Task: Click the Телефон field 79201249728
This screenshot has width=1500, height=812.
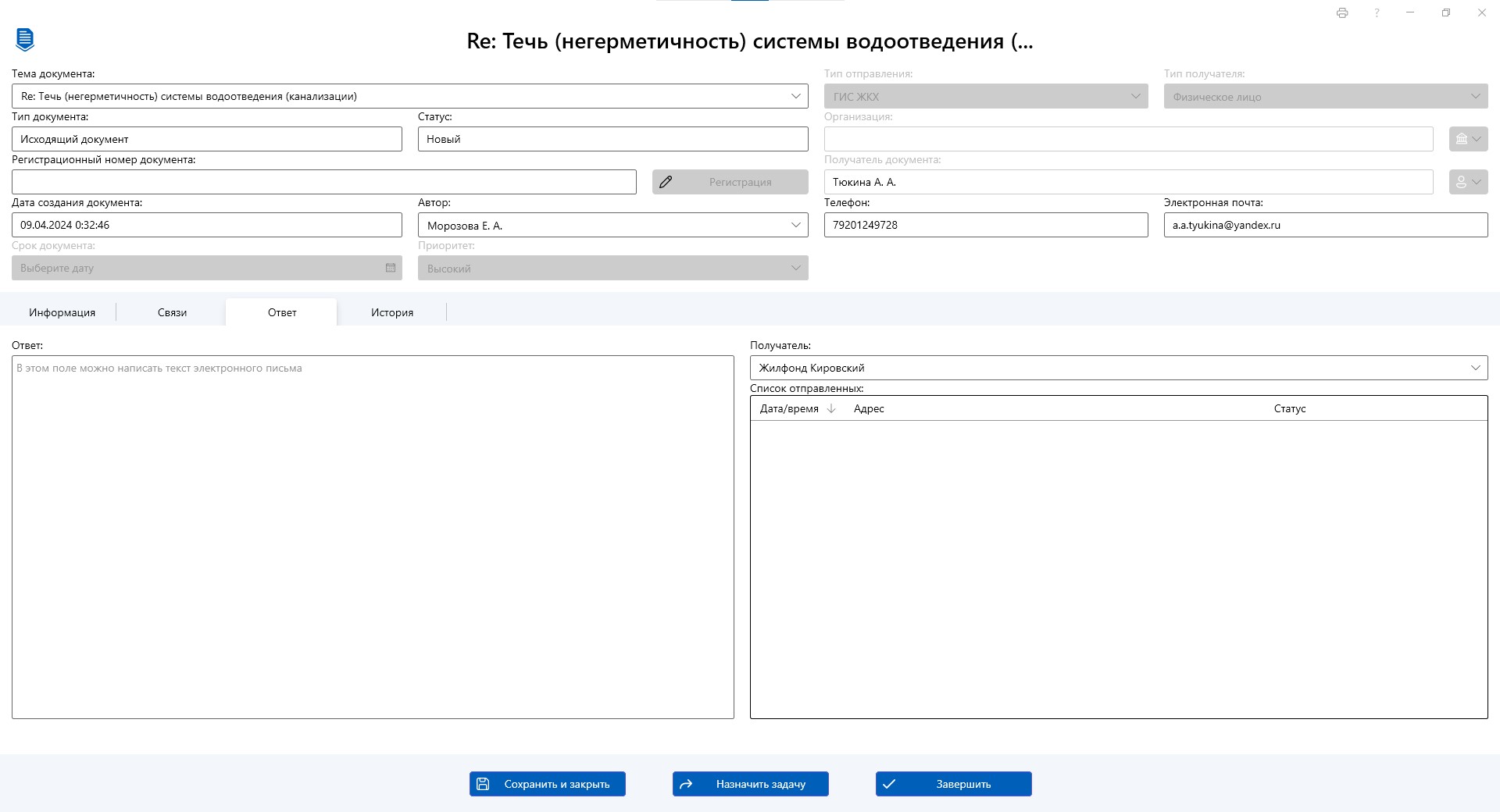Action: [x=986, y=225]
